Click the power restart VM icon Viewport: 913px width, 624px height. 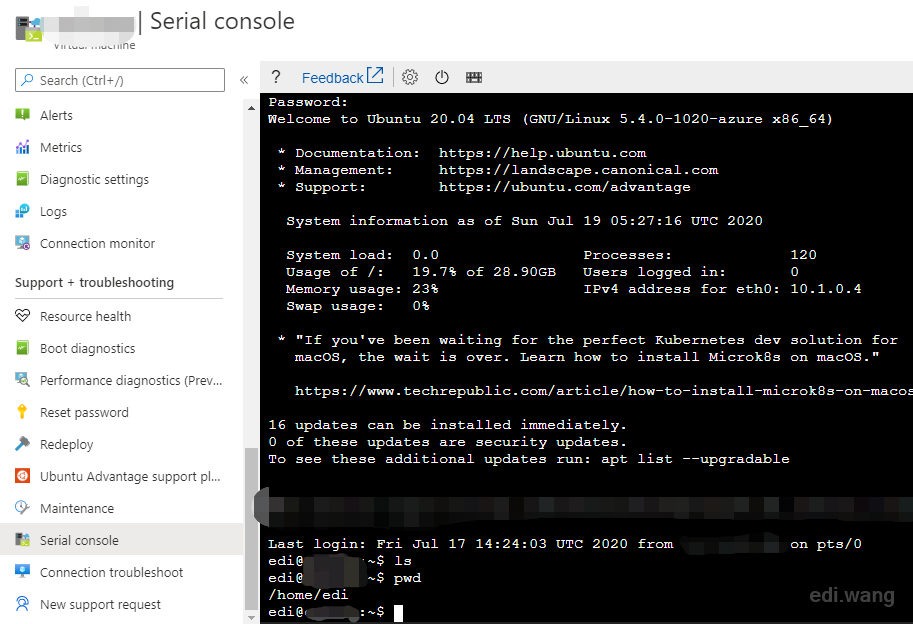coord(442,77)
